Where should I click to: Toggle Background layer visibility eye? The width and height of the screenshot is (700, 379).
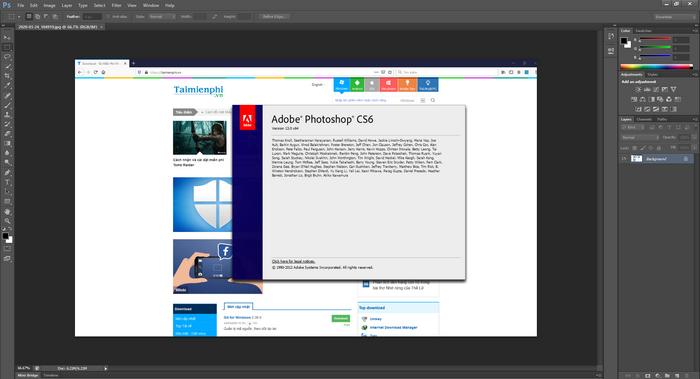coord(624,158)
